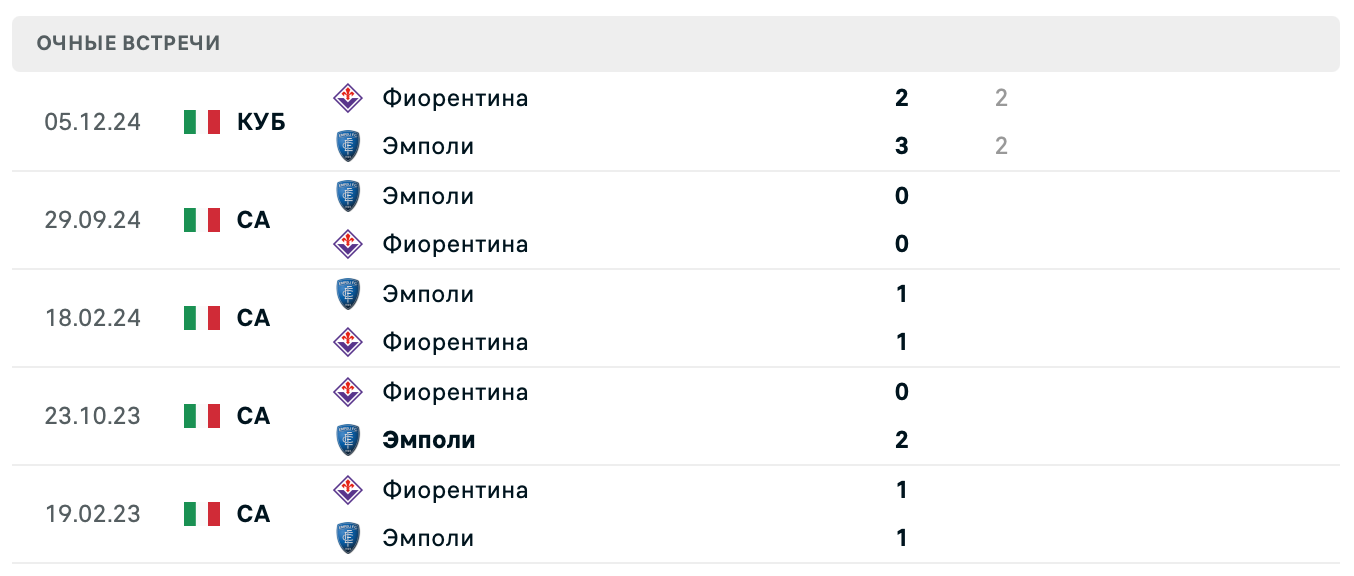Click the СА label in the 29.09.24 row
The image size is (1354, 576).
[x=255, y=220]
